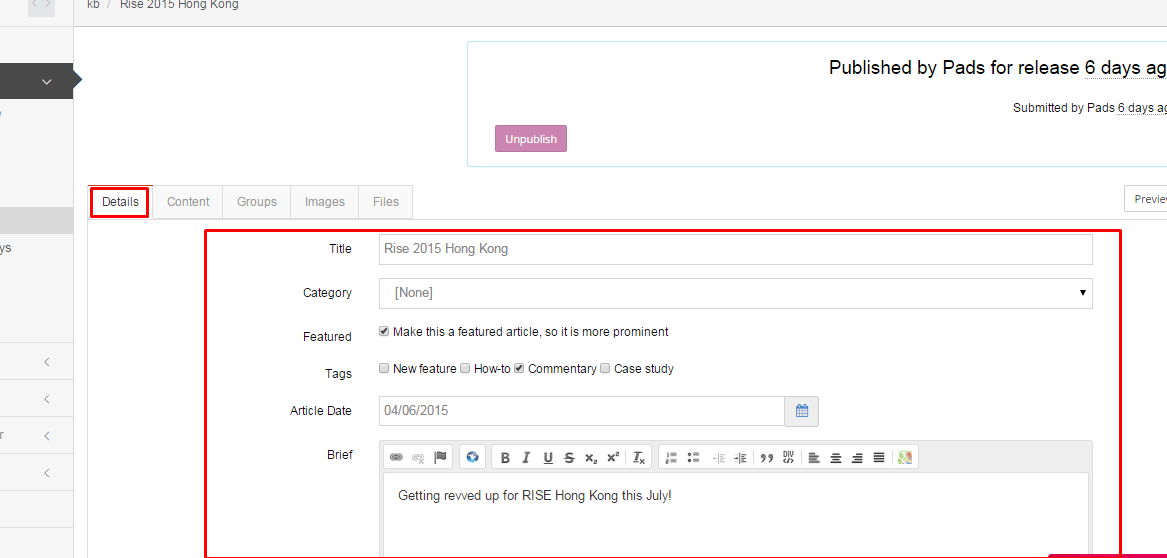
Task: Click the underline formatting icon
Action: click(x=548, y=458)
